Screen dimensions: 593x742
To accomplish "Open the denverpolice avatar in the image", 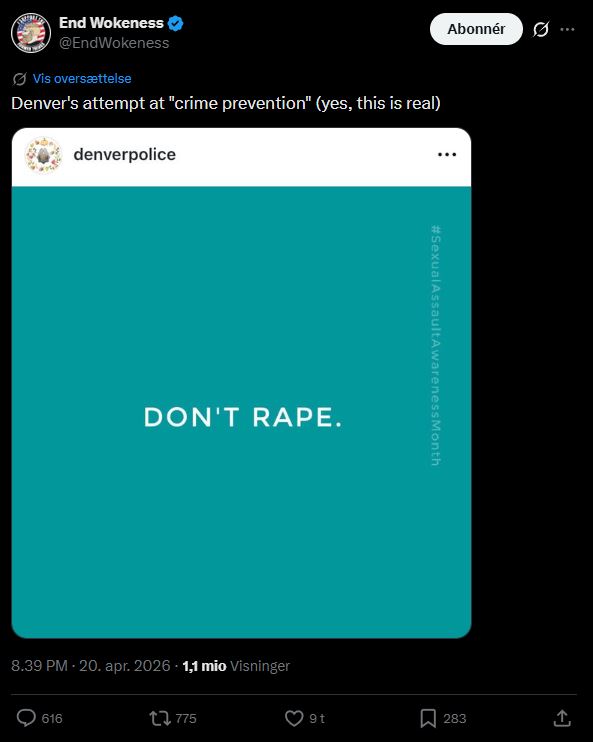I will (44, 155).
